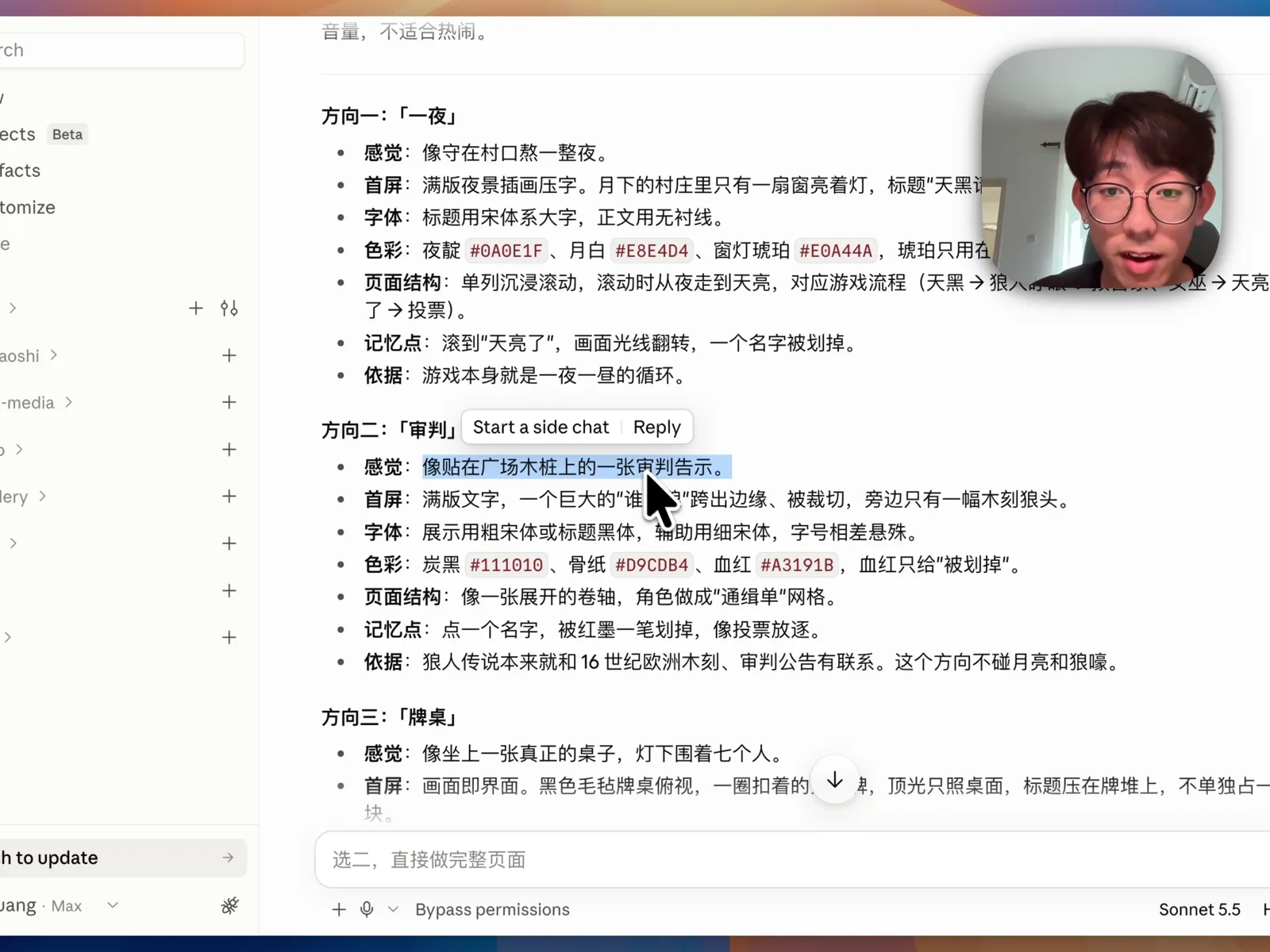Click color code #E8E4D4
Image resolution: width=1270 pixels, height=952 pixels.
click(652, 251)
